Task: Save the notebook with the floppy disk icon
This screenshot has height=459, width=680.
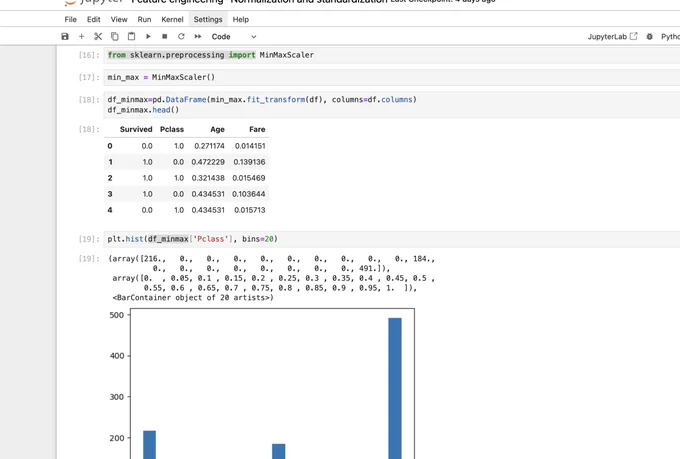Action: (x=65, y=36)
